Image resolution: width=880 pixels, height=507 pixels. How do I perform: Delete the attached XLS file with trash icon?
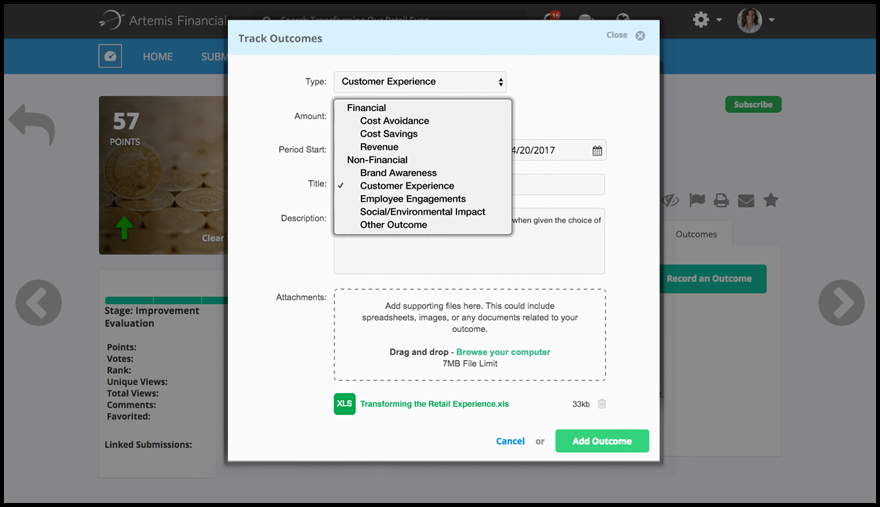(x=602, y=404)
